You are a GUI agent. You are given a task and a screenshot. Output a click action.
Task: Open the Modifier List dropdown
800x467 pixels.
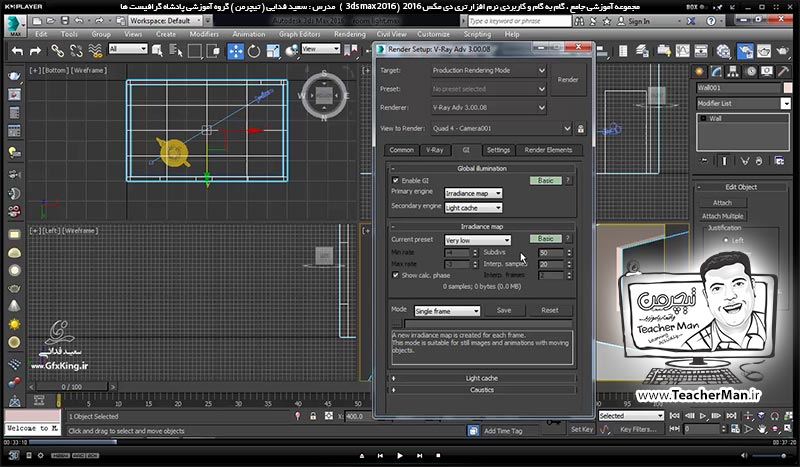pyautogui.click(x=743, y=104)
